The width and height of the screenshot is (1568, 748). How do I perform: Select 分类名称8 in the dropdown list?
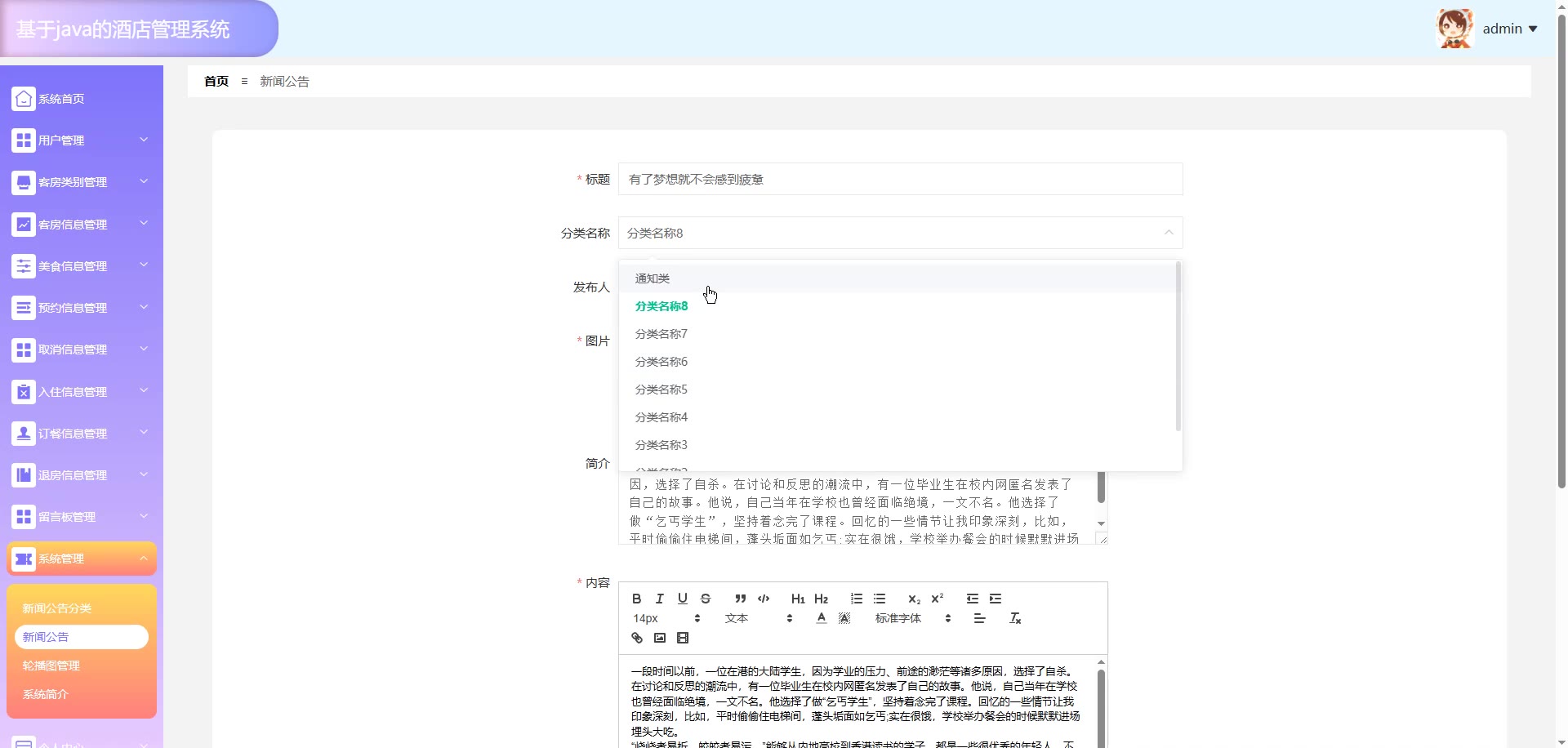pyautogui.click(x=897, y=306)
